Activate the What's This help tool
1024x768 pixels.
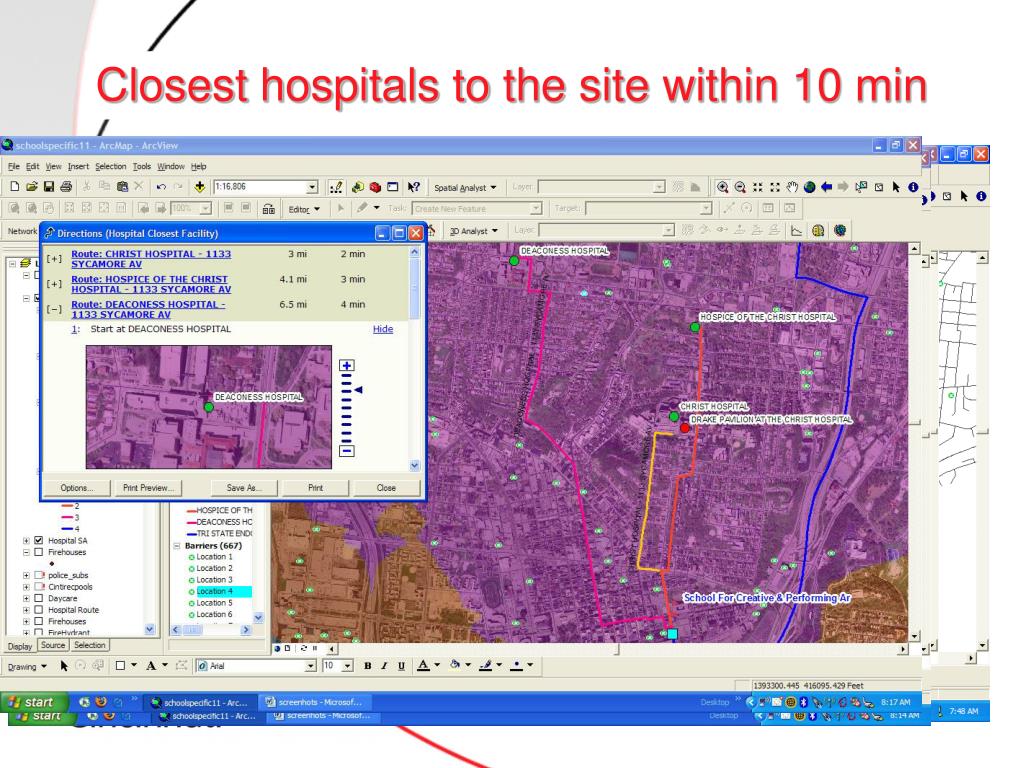(413, 187)
